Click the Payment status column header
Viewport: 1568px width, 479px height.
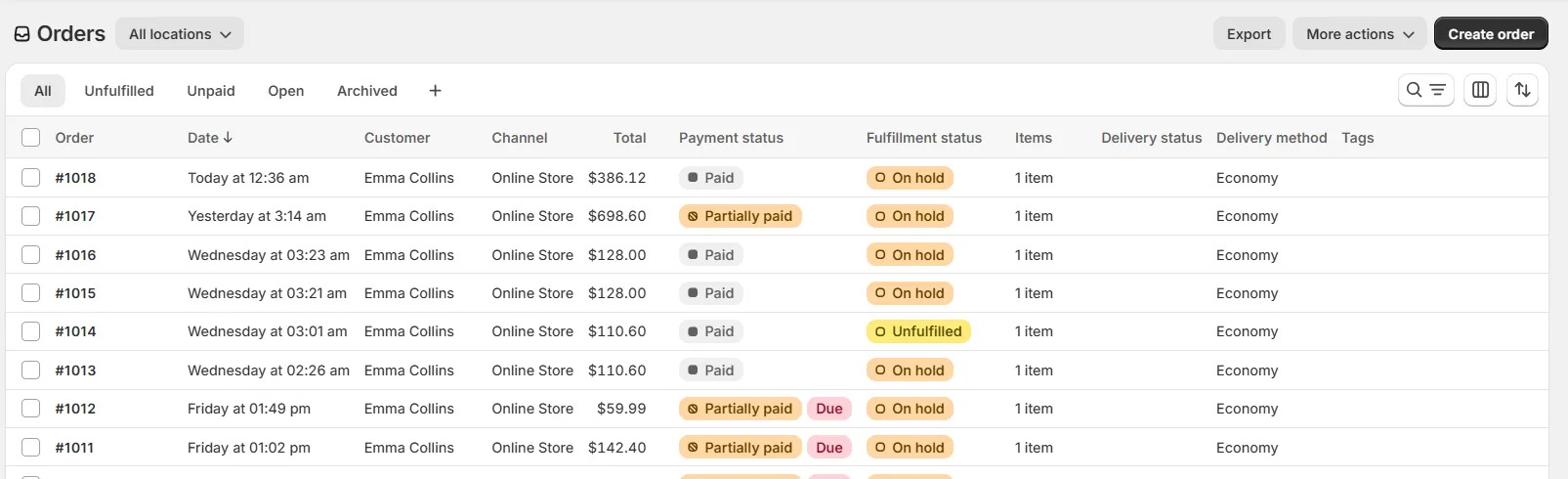731,138
